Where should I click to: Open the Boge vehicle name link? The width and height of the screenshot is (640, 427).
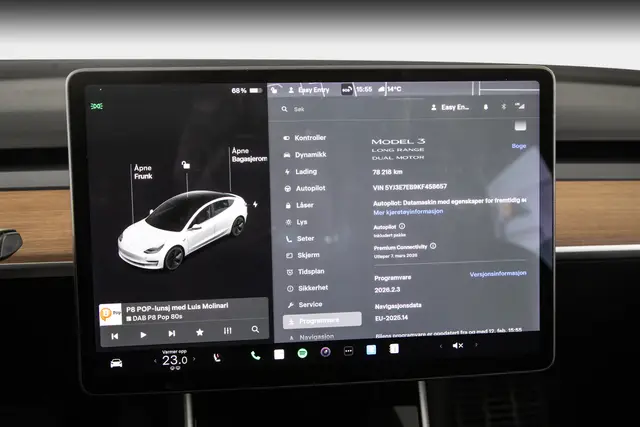click(519, 146)
